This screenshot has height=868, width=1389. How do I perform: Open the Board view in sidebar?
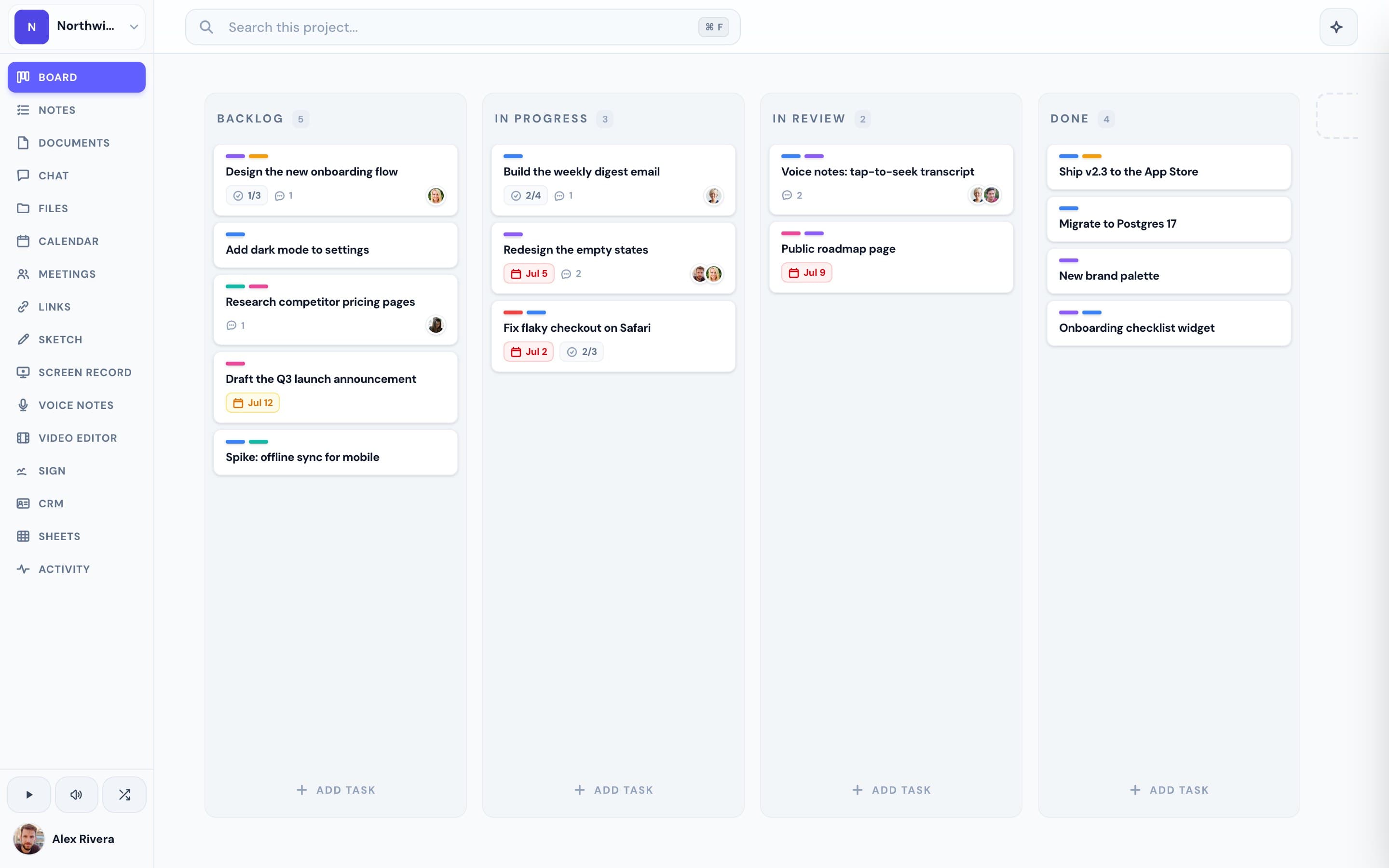[76, 77]
